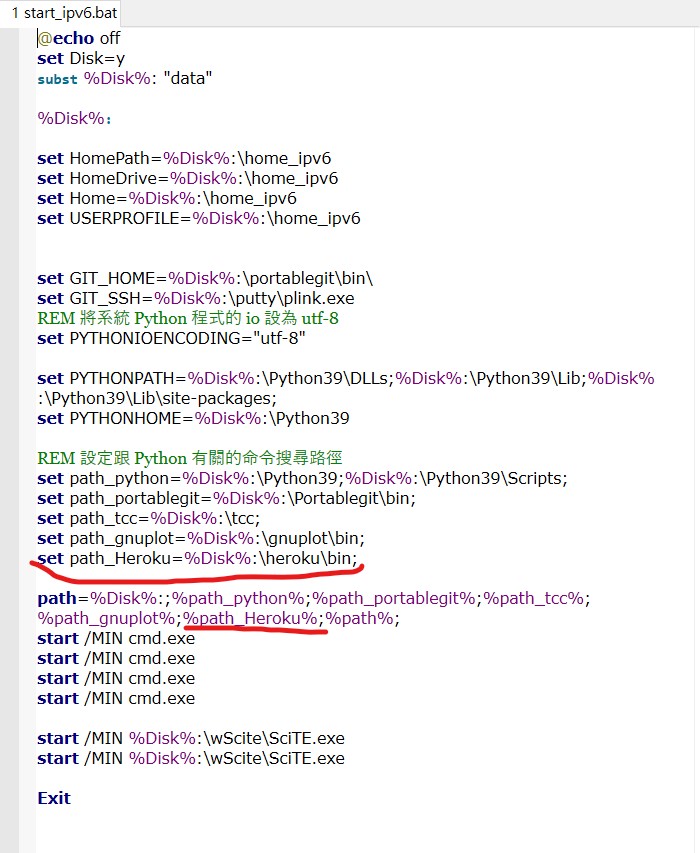Click the 'set path_tcc' line
The image size is (700, 853).
pyautogui.click(x=149, y=518)
